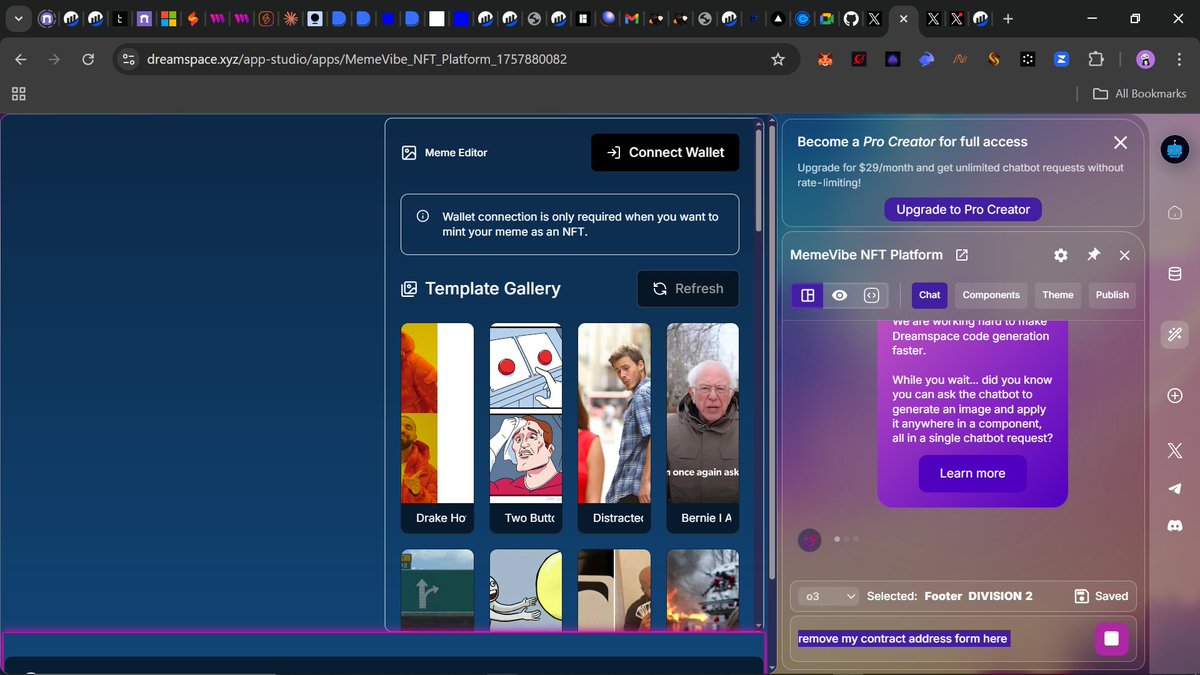The image size is (1200, 675).
Task: Select the Bernie I Am template
Action: [703, 427]
